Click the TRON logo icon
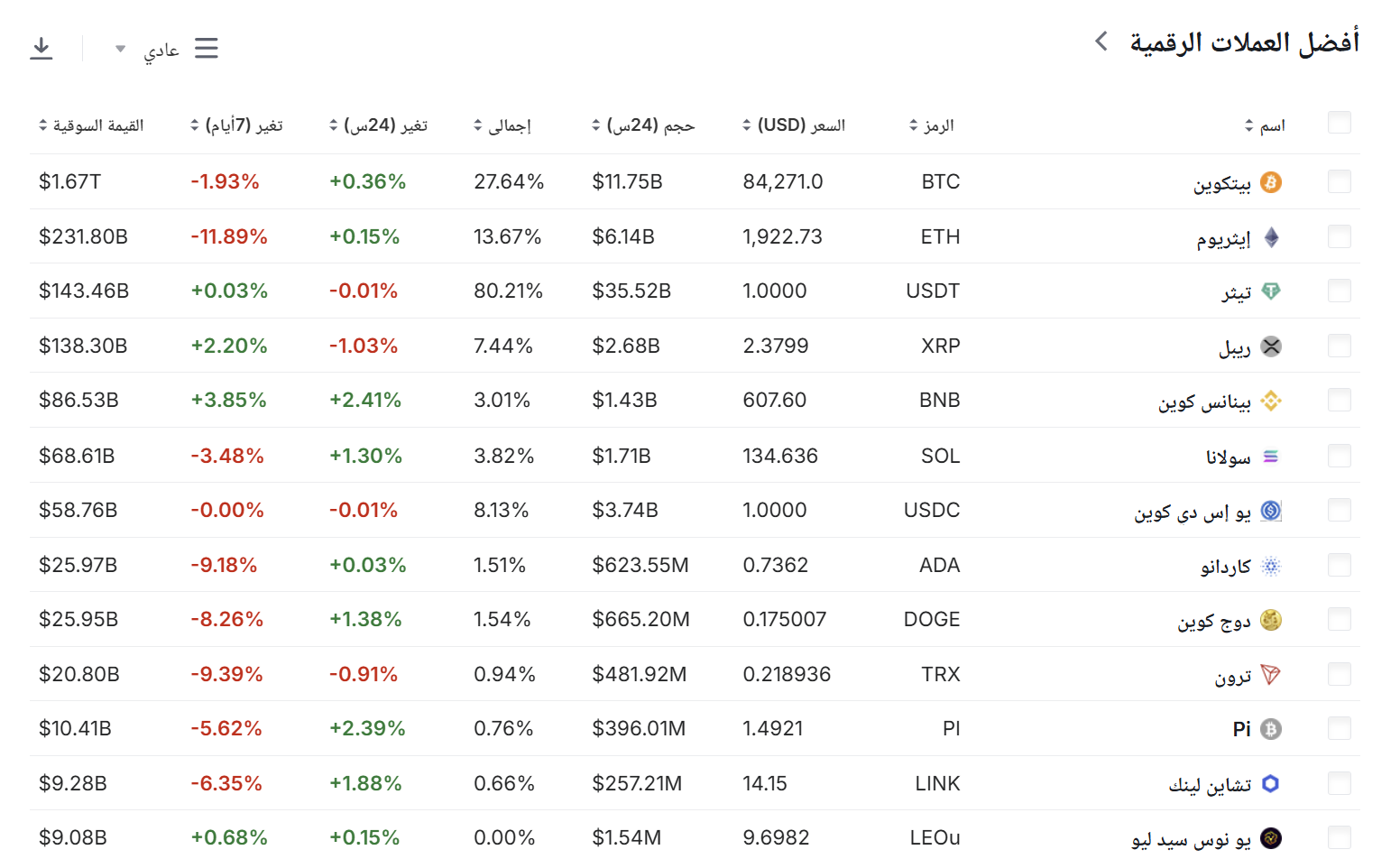 pyautogui.click(x=1271, y=675)
